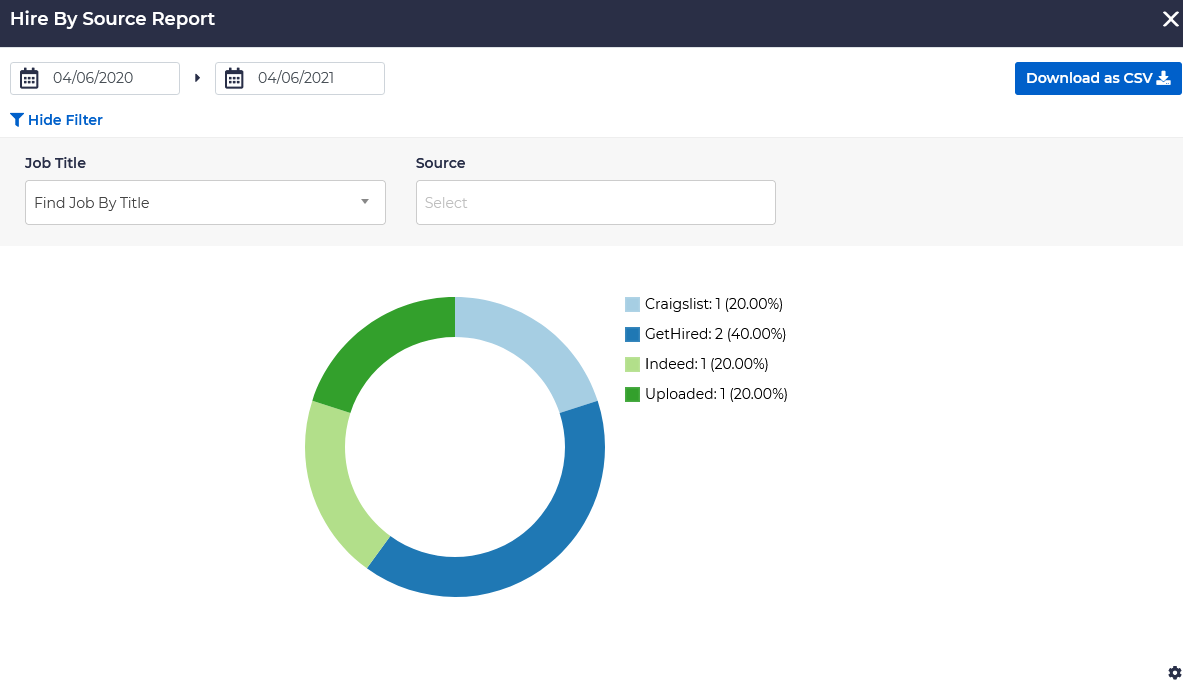Download the report as CSV
The height and width of the screenshot is (683, 1183).
pos(1097,78)
